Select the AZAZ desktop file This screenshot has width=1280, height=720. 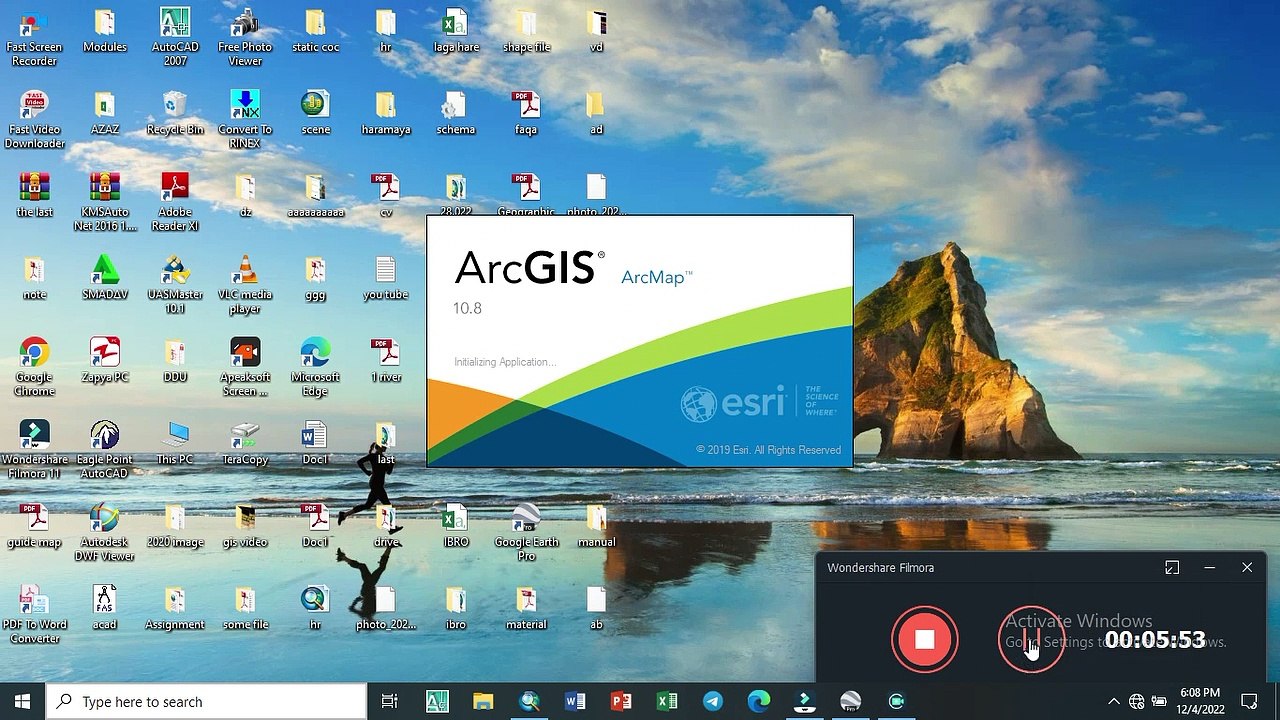(x=105, y=113)
